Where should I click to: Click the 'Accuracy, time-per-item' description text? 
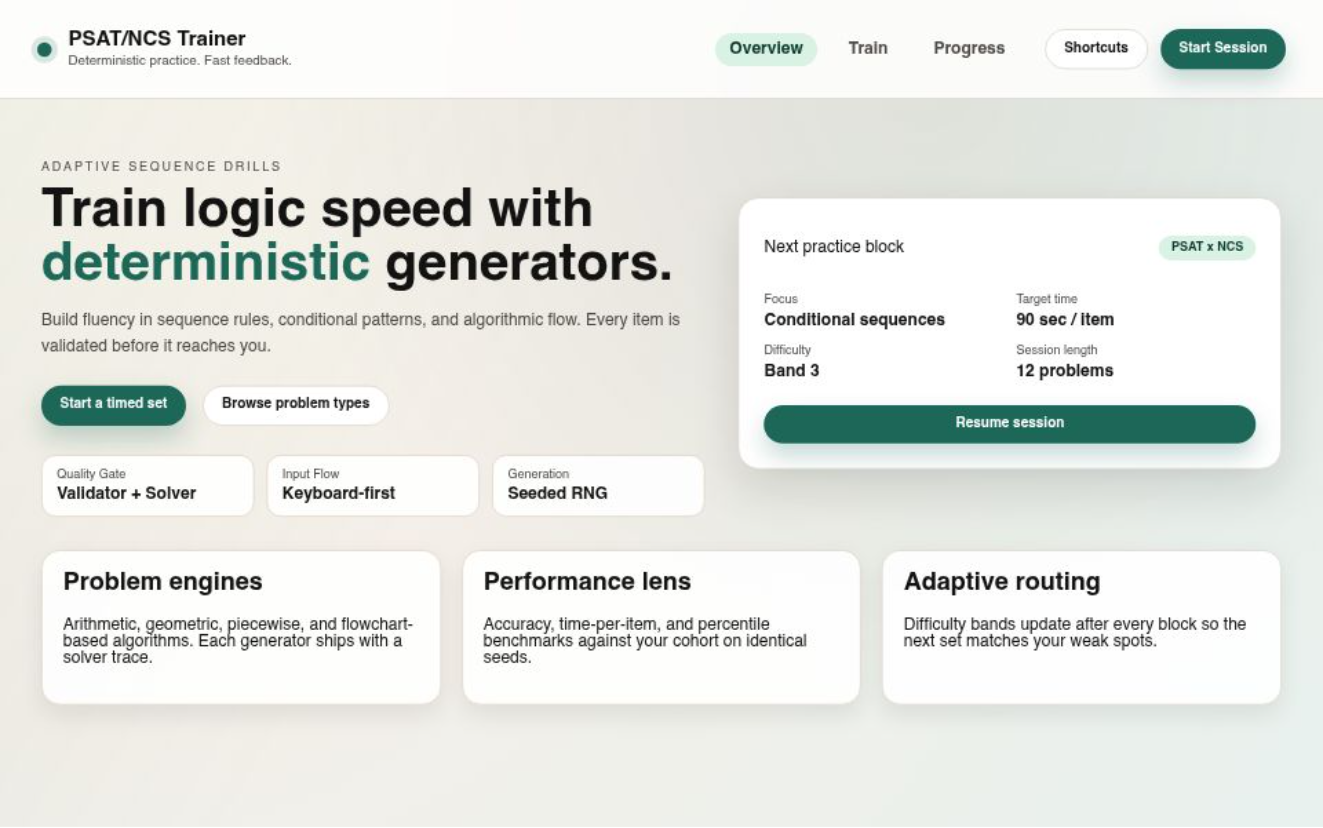[645, 641]
